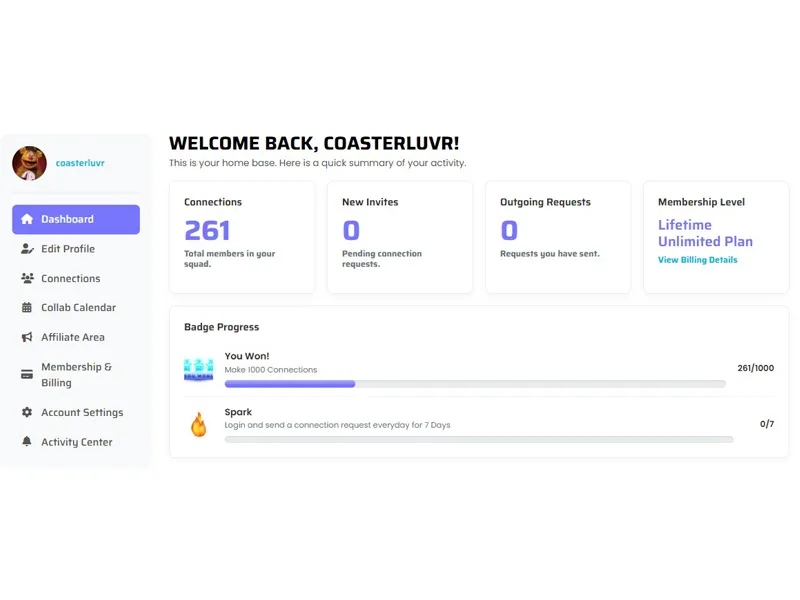Open the Connections menu item
800x600 pixels.
coord(70,278)
